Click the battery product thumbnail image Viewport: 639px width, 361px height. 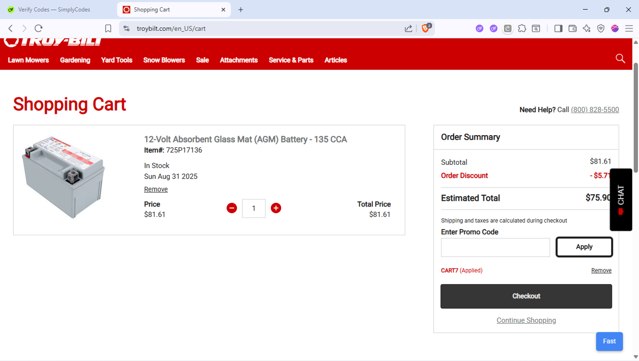(63, 177)
